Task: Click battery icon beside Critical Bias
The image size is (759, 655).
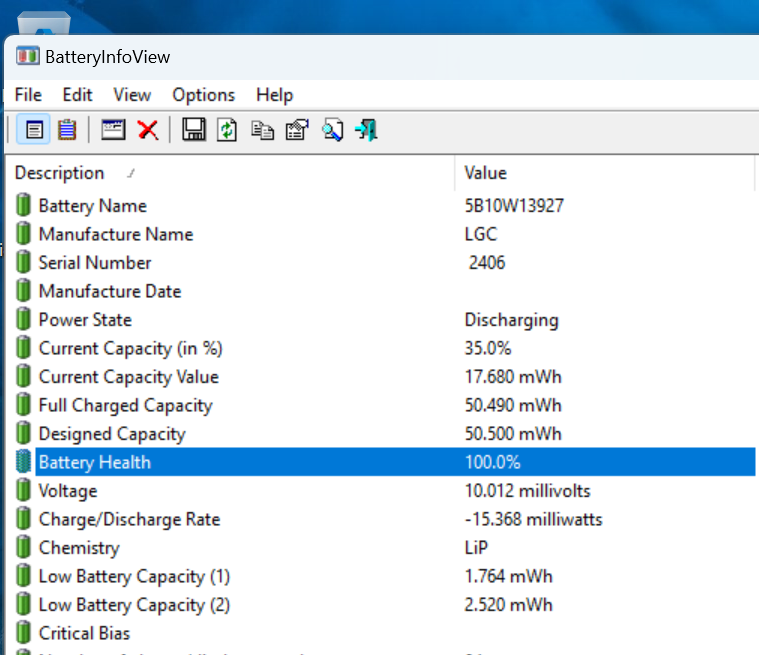Action: (x=23, y=633)
